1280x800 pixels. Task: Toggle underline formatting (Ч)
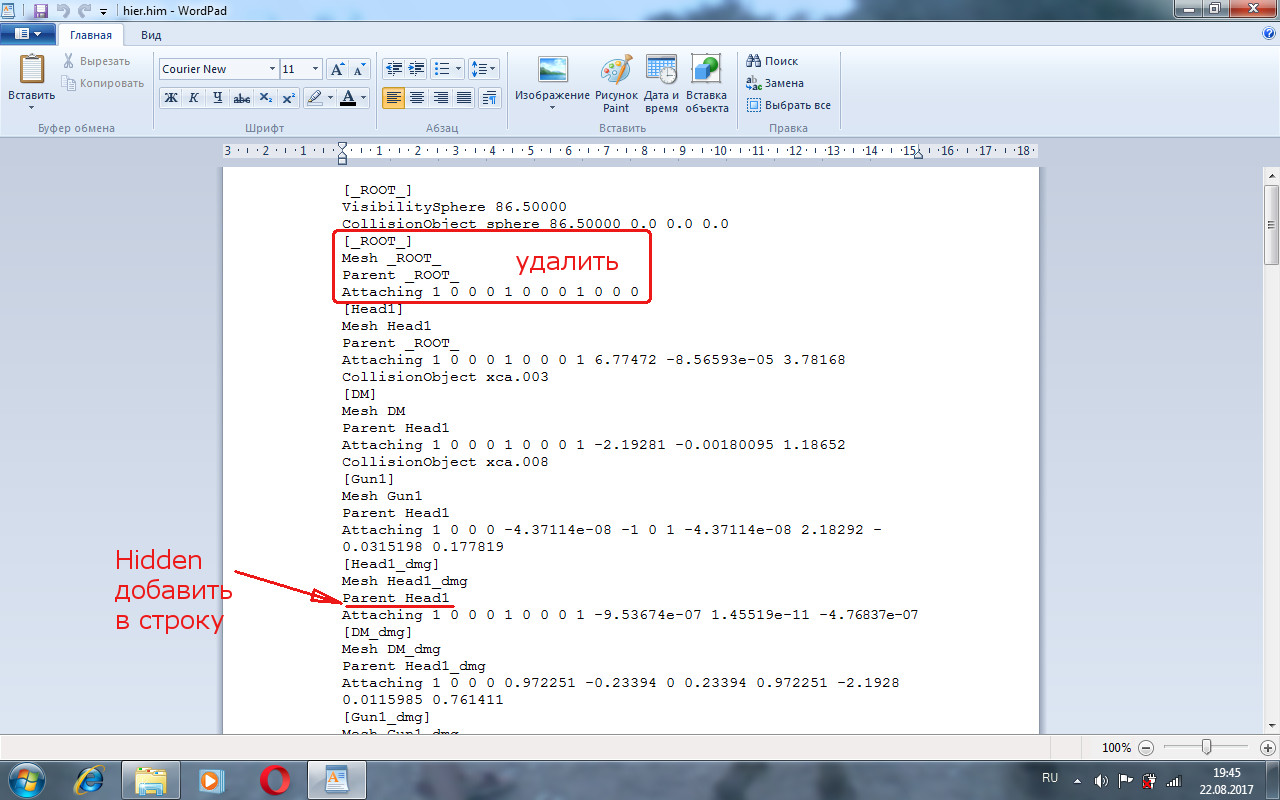click(x=217, y=97)
